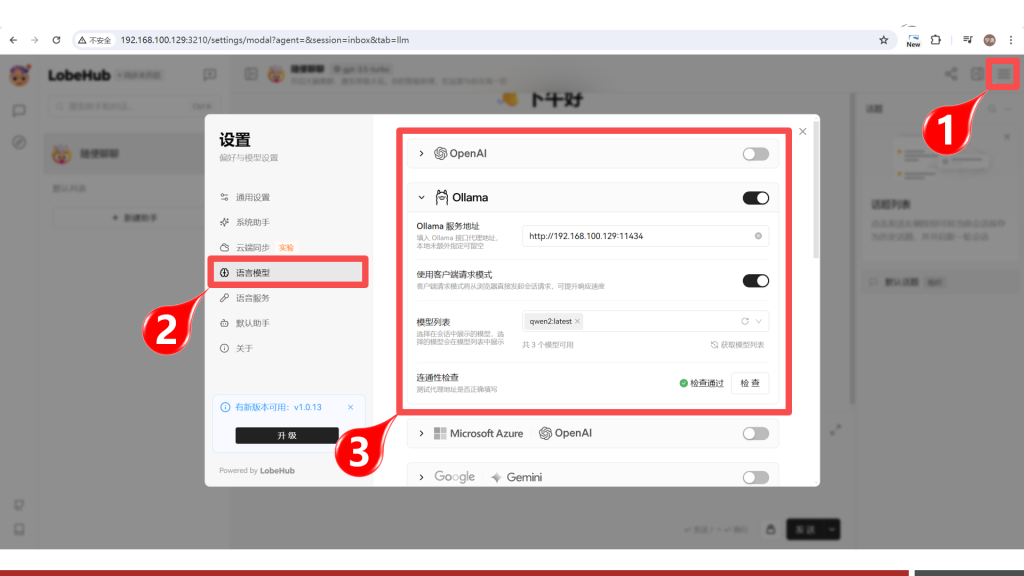Viewport: 1024px width, 576px height.
Task: Clear the Ollama service address field
Action: (x=758, y=236)
